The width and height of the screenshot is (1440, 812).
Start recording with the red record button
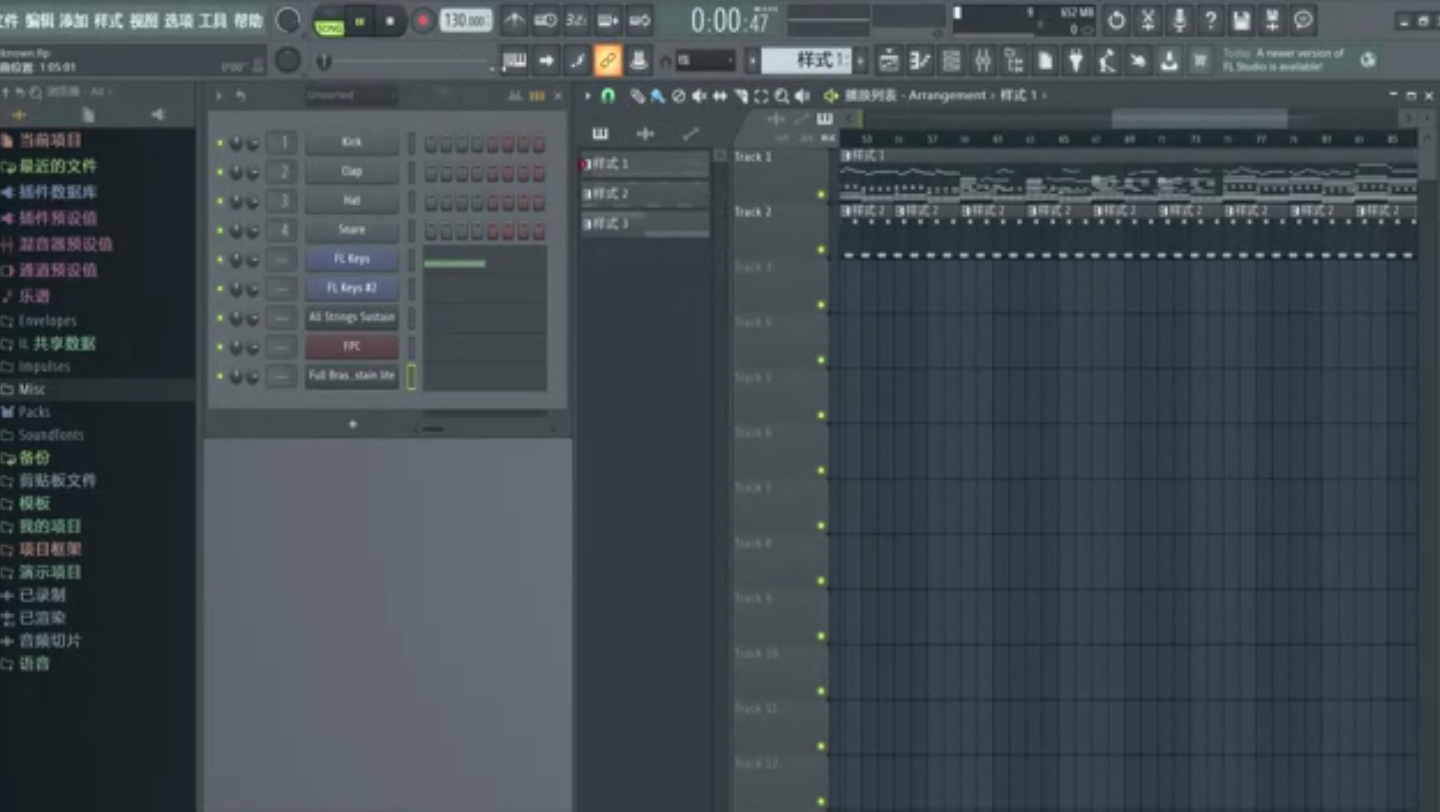pos(423,20)
